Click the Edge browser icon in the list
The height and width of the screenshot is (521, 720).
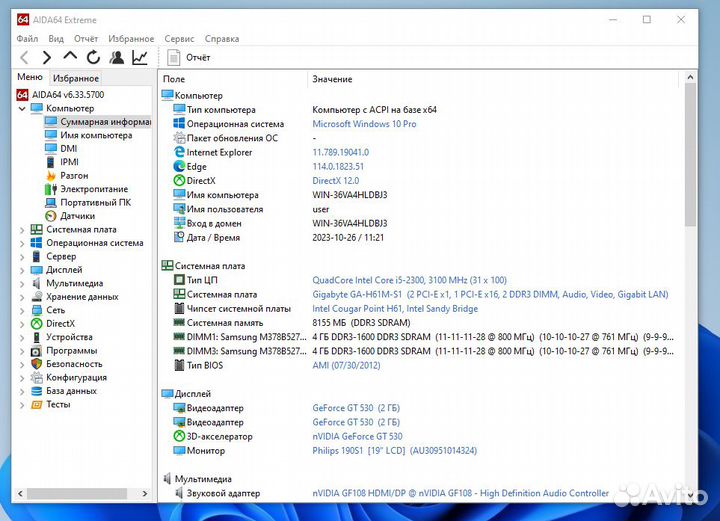click(x=179, y=166)
